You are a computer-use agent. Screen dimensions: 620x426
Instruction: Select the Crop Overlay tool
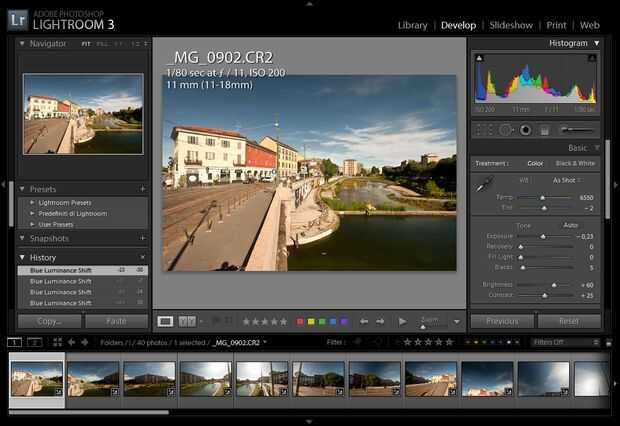tap(484, 130)
